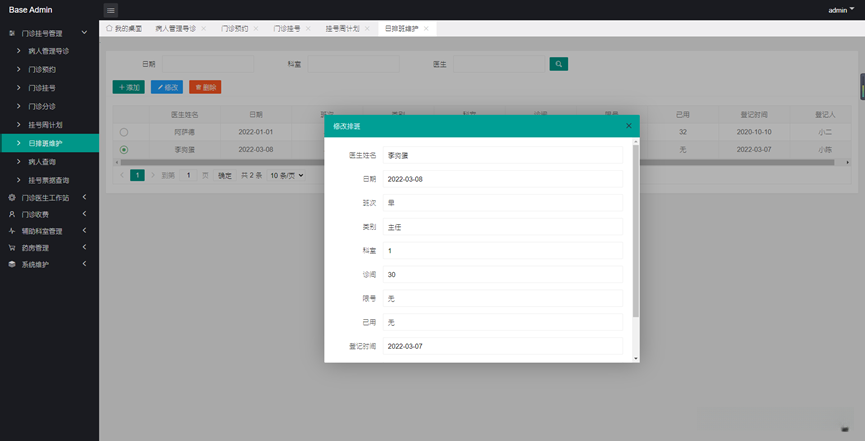Click the 班次 field in the dialog

503,203
